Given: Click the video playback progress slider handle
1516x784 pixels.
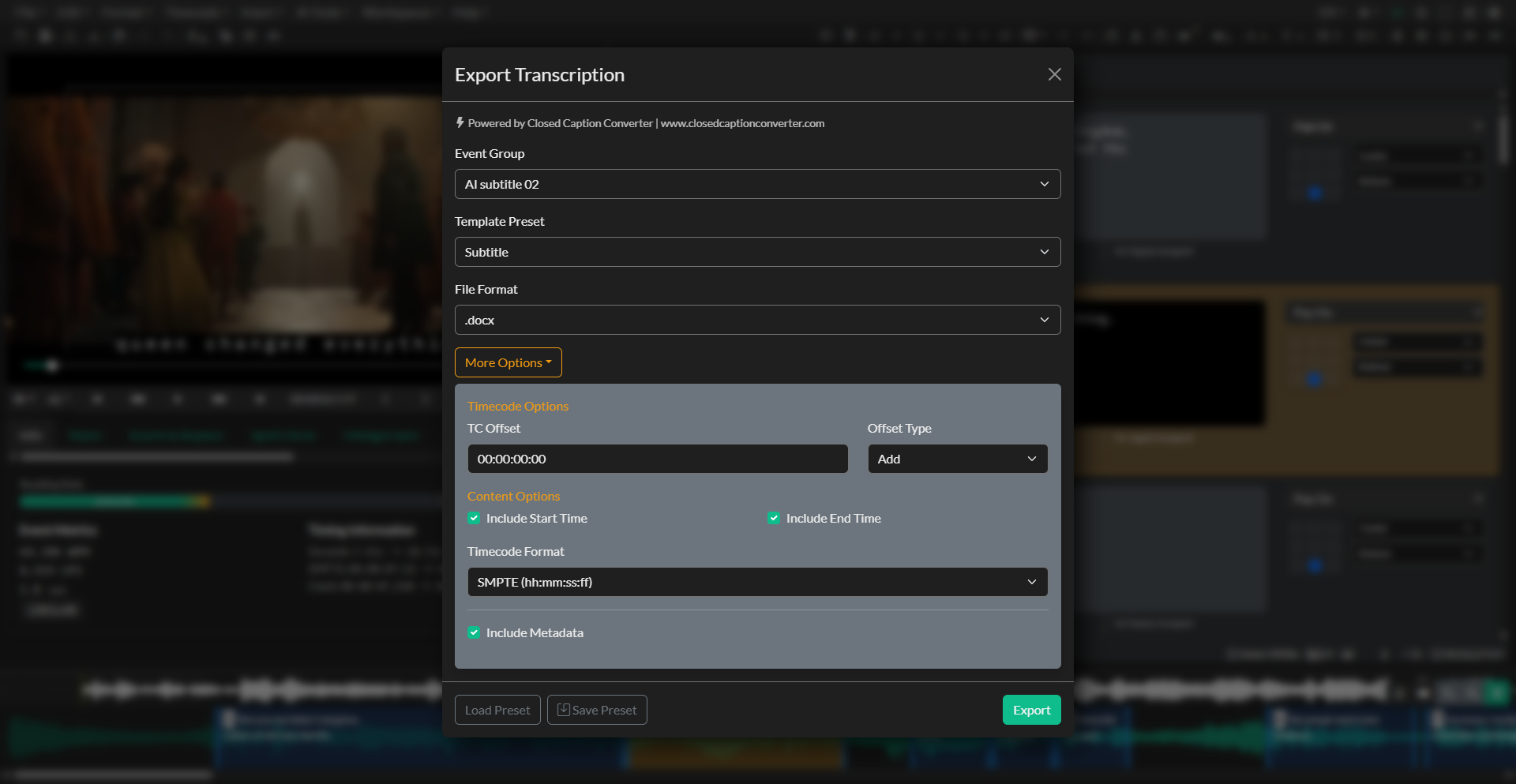Looking at the screenshot, I should click(52, 366).
